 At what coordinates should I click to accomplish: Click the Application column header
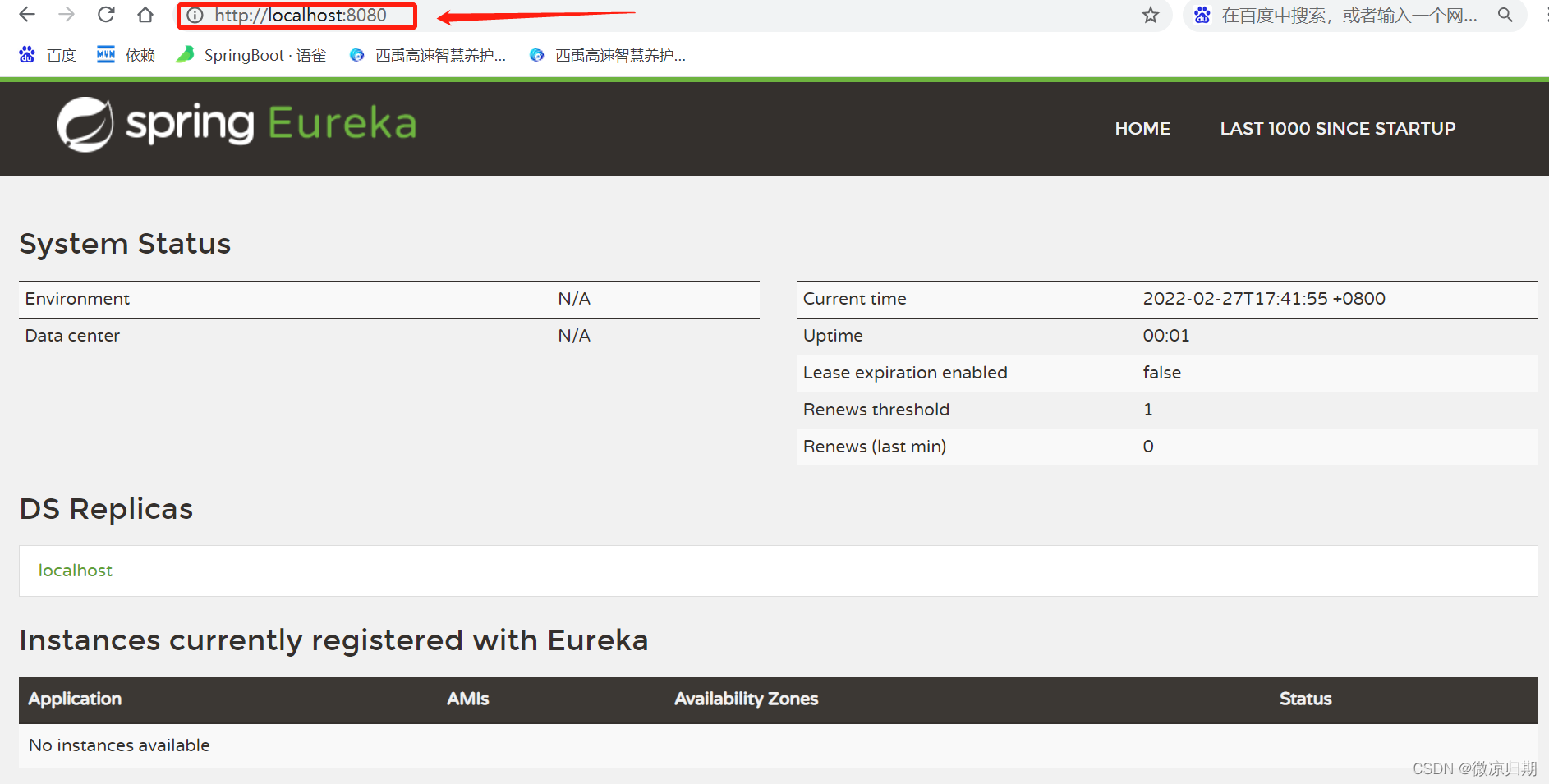75,699
